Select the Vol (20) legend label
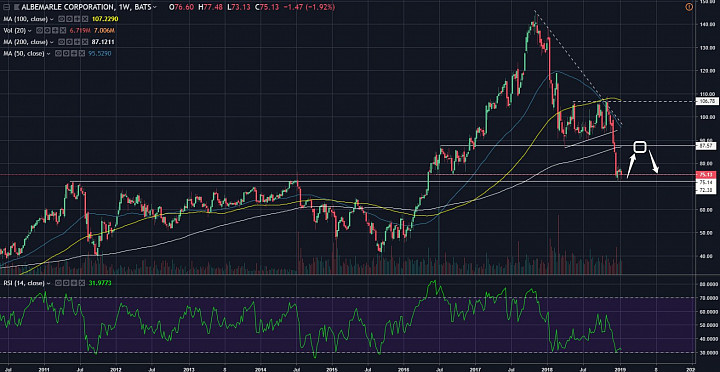The image size is (720, 372). tap(15, 31)
